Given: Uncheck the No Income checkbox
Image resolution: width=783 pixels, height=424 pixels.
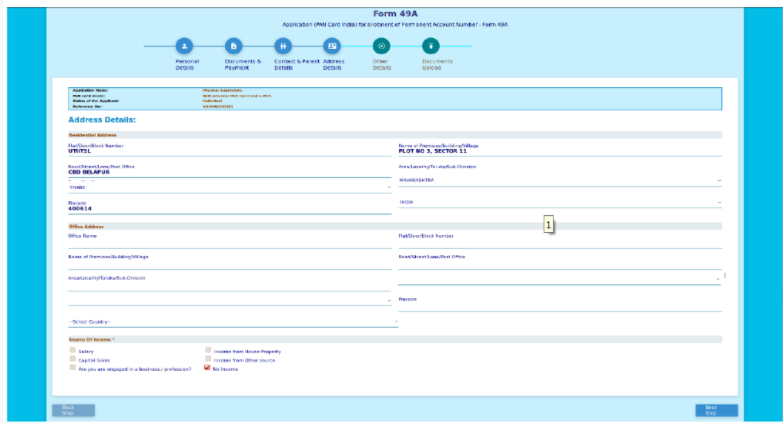Looking at the screenshot, I should click(x=207, y=367).
